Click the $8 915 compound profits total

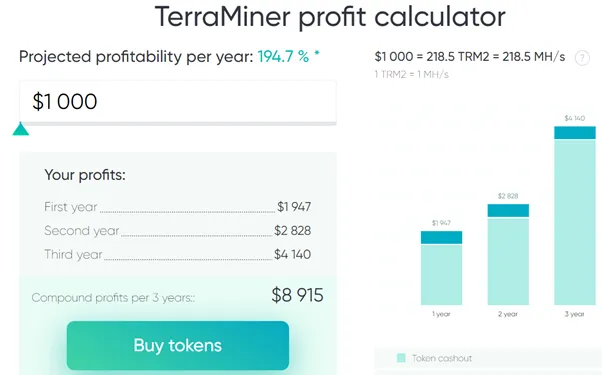coord(298,295)
